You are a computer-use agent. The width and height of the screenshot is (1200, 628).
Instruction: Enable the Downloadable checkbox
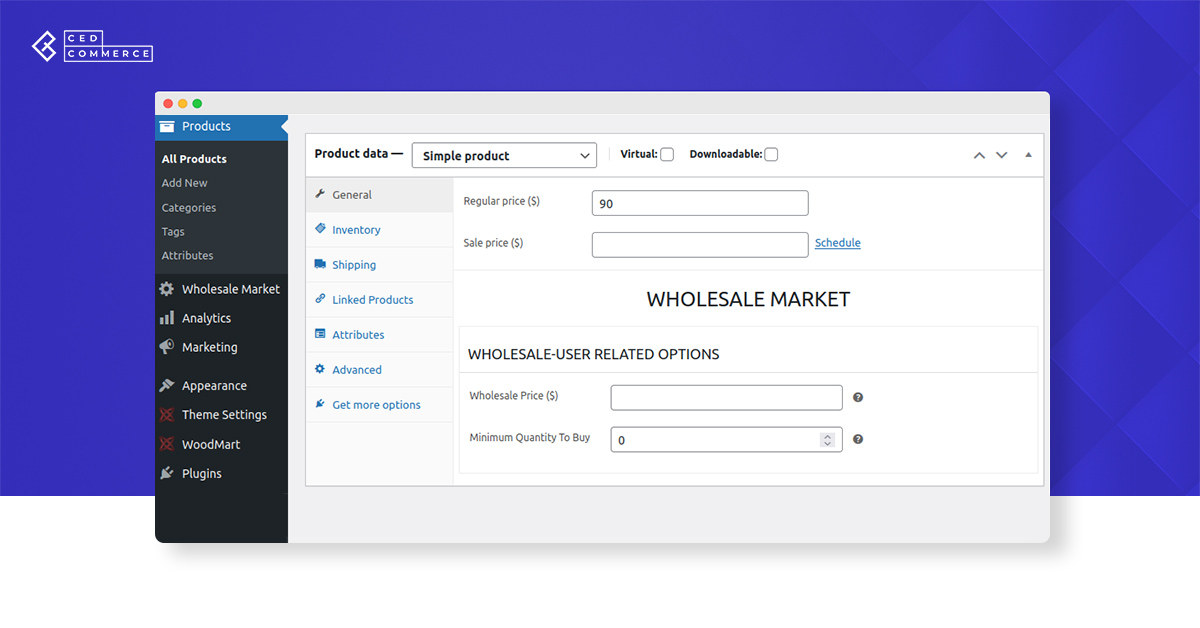click(771, 155)
